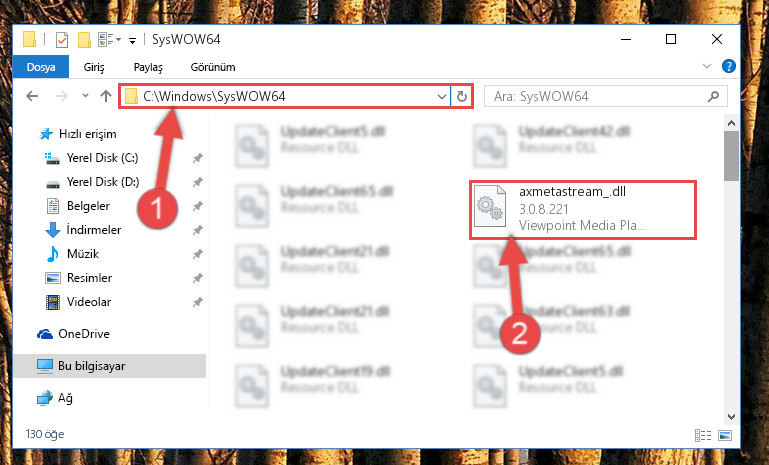
Task: Click the Ara: SysWOW64 search box
Action: 606,97
